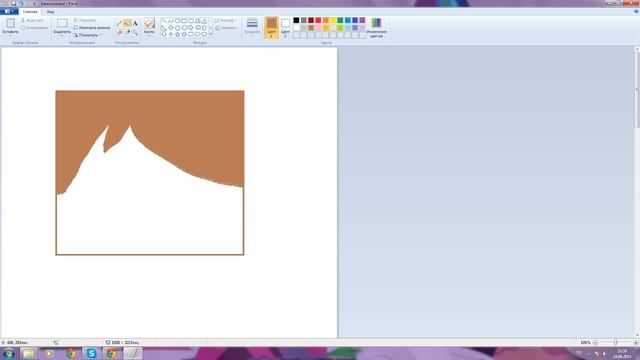Activate Color 1 brown selector
640x360 pixels.
271,28
